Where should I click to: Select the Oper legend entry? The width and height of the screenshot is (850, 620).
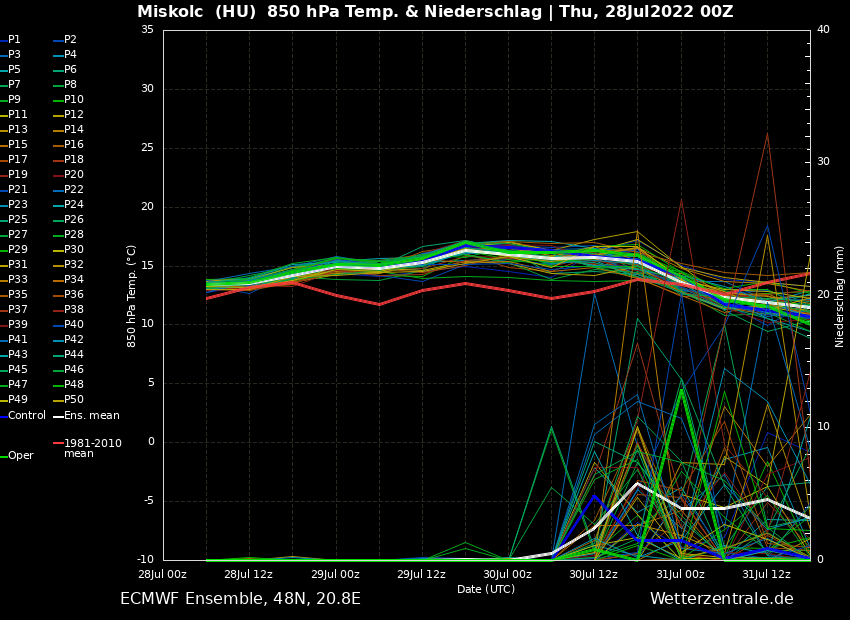tap(20, 456)
